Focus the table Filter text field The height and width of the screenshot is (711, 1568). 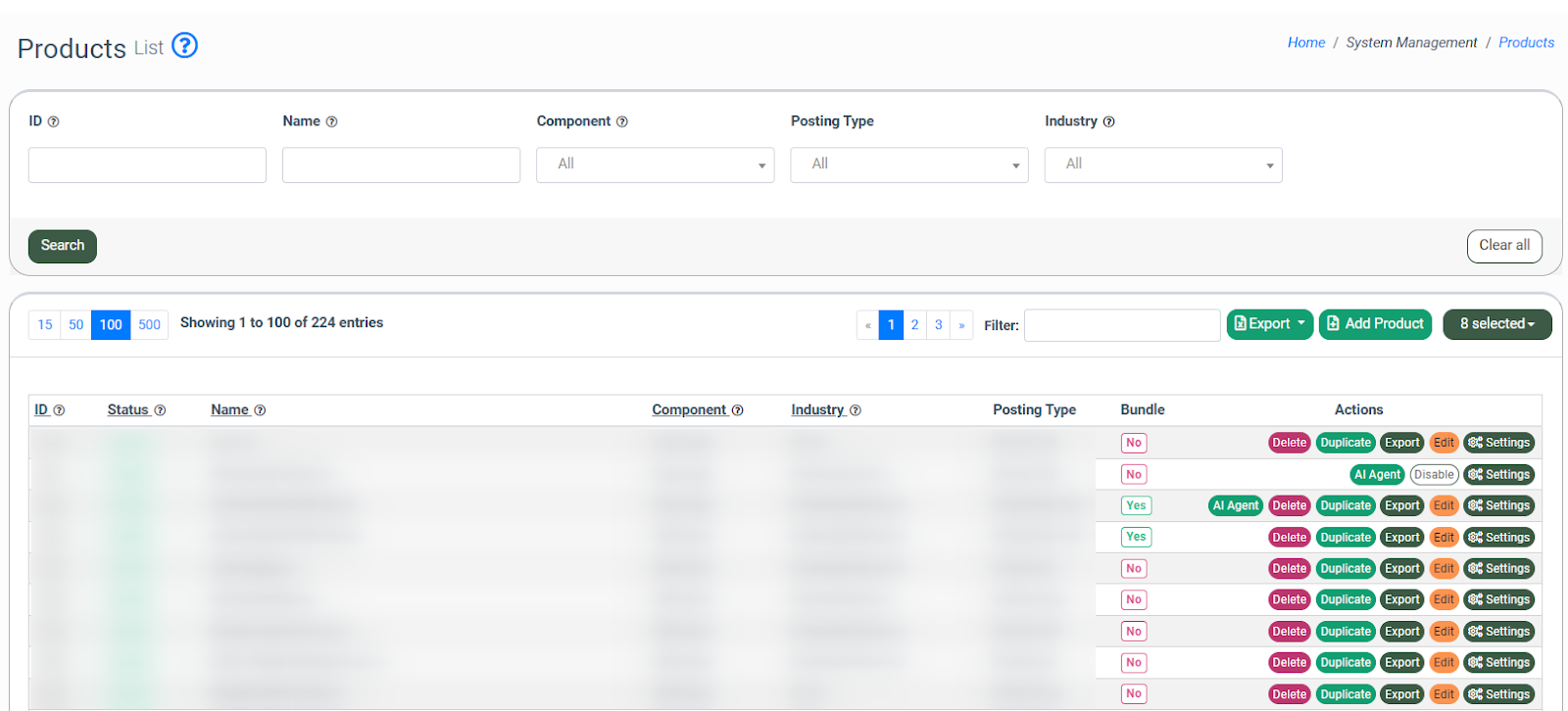pos(1121,325)
